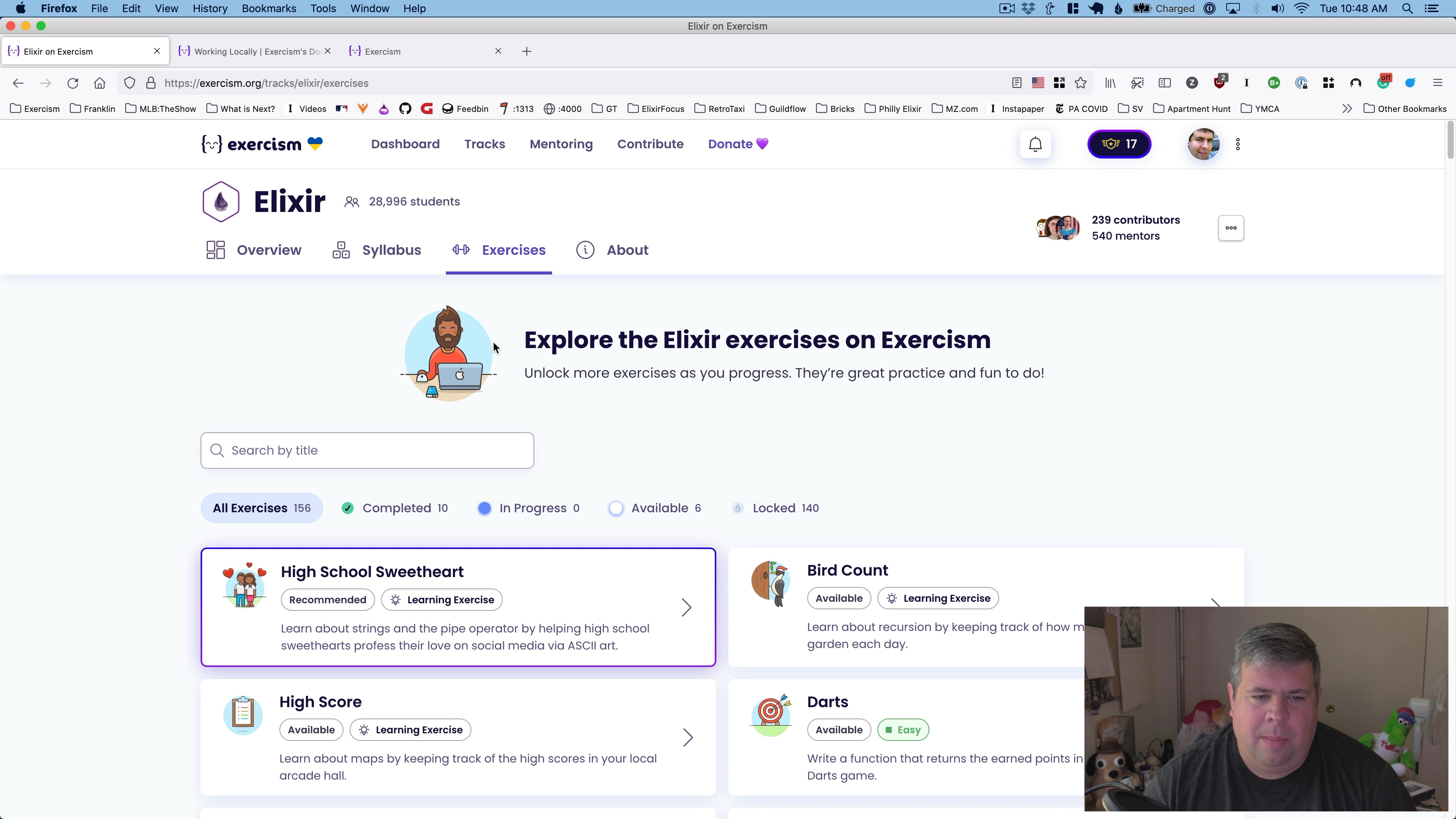Open ElixirFocus bookmarks folder

[x=656, y=108]
